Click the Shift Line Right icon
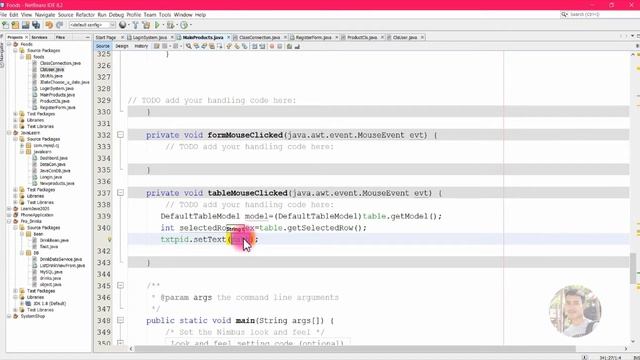The width and height of the screenshot is (640, 360). 262,46
